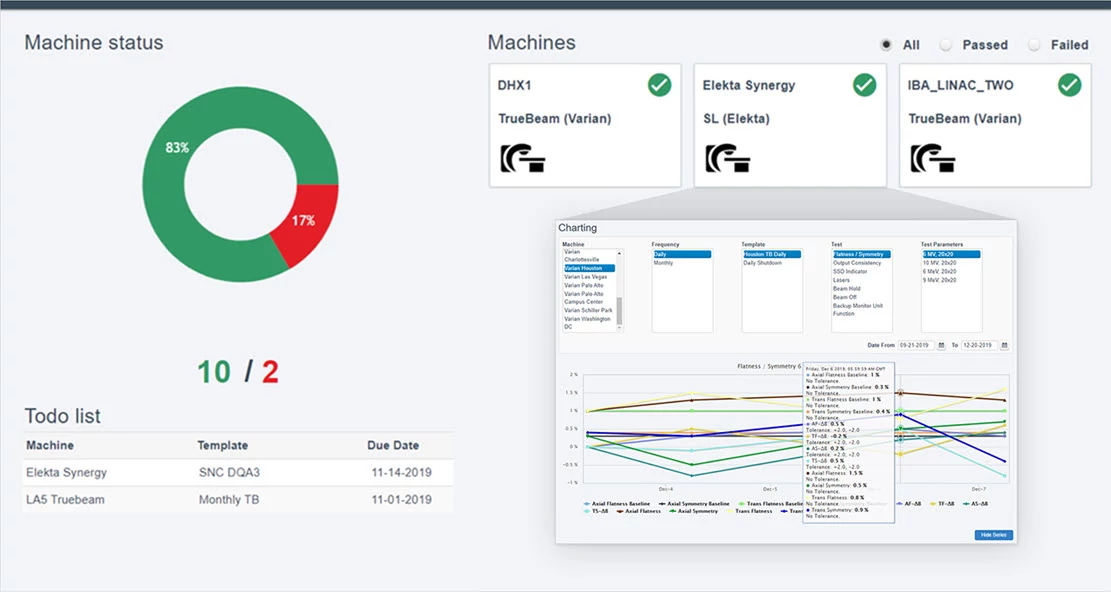Toggle the Axial Flatness legend series

[x=638, y=511]
